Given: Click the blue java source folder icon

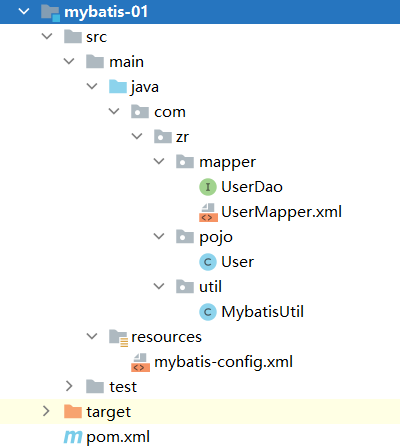Looking at the screenshot, I should (118, 87).
